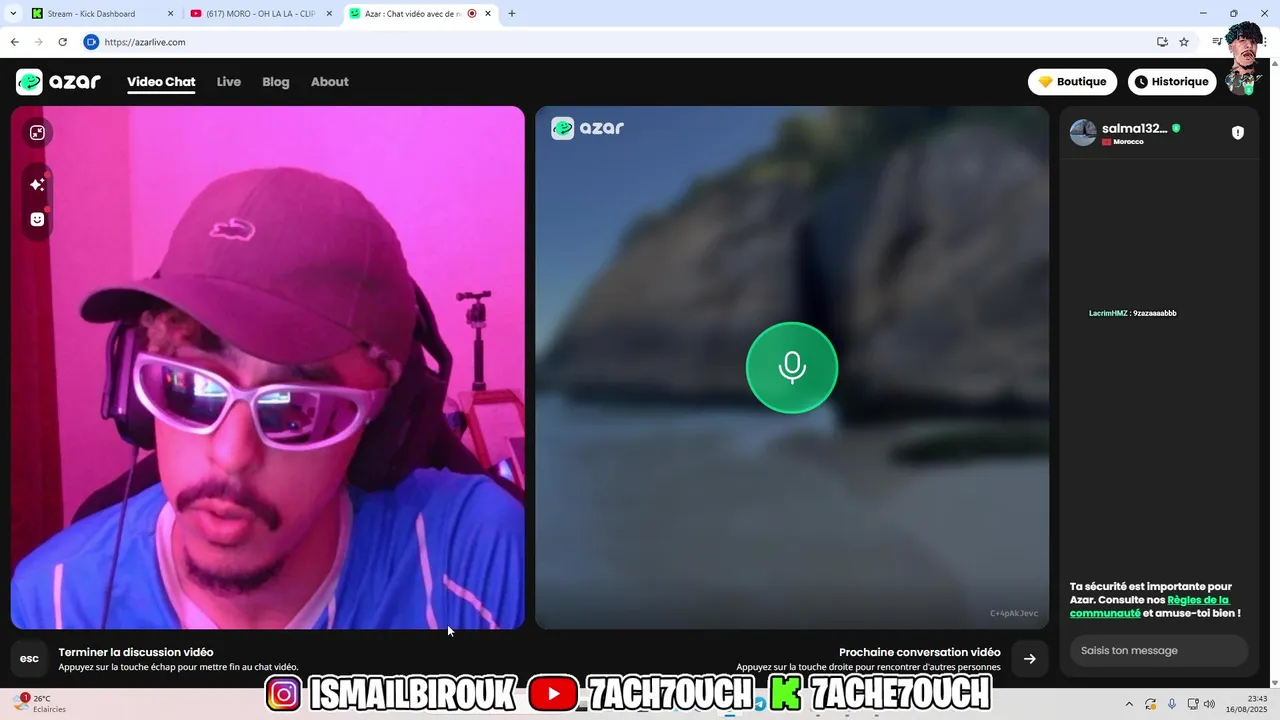Click the profile avatar in Azar header
Viewport: 1280px width, 720px height.
click(1241, 82)
